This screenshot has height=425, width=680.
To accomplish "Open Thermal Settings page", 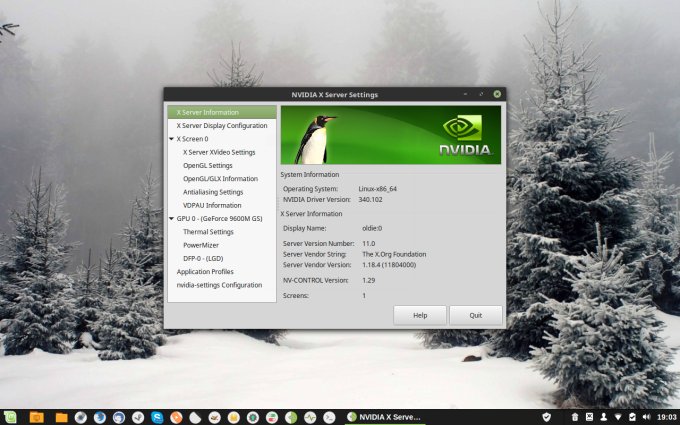I will point(208,232).
